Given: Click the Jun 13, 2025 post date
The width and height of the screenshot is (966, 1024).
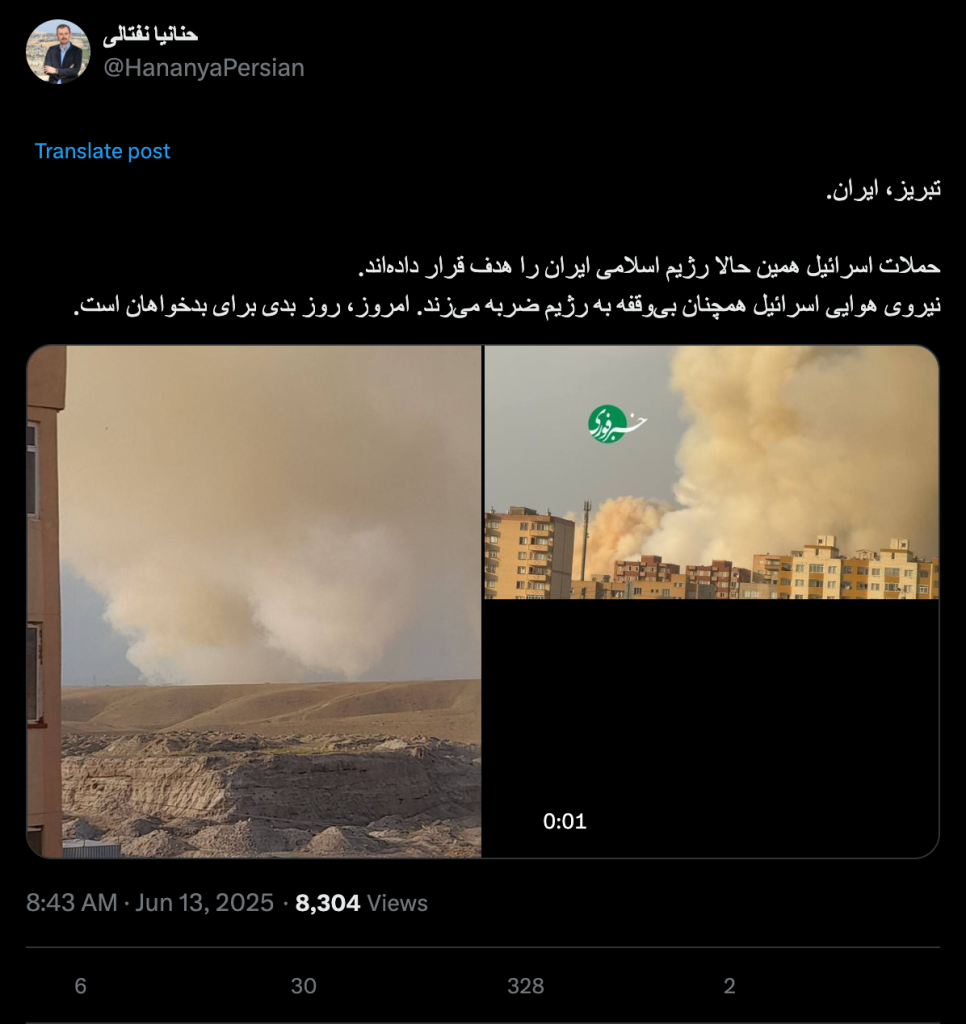Looking at the screenshot, I should coord(204,903).
